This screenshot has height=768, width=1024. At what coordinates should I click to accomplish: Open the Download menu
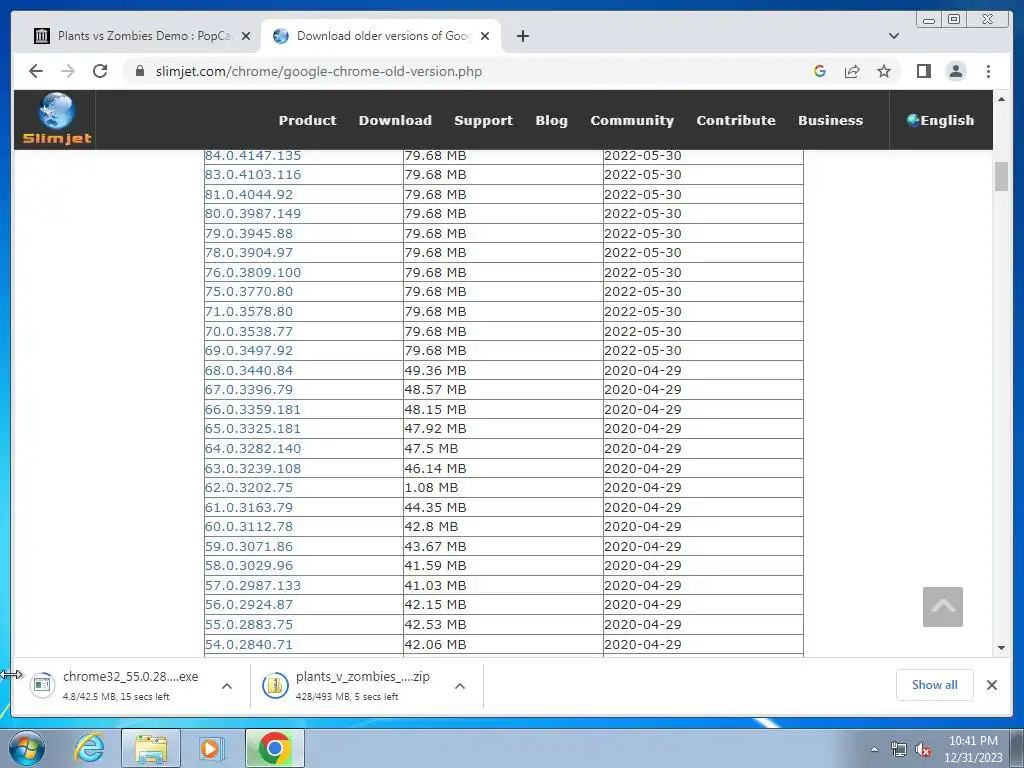(x=395, y=120)
